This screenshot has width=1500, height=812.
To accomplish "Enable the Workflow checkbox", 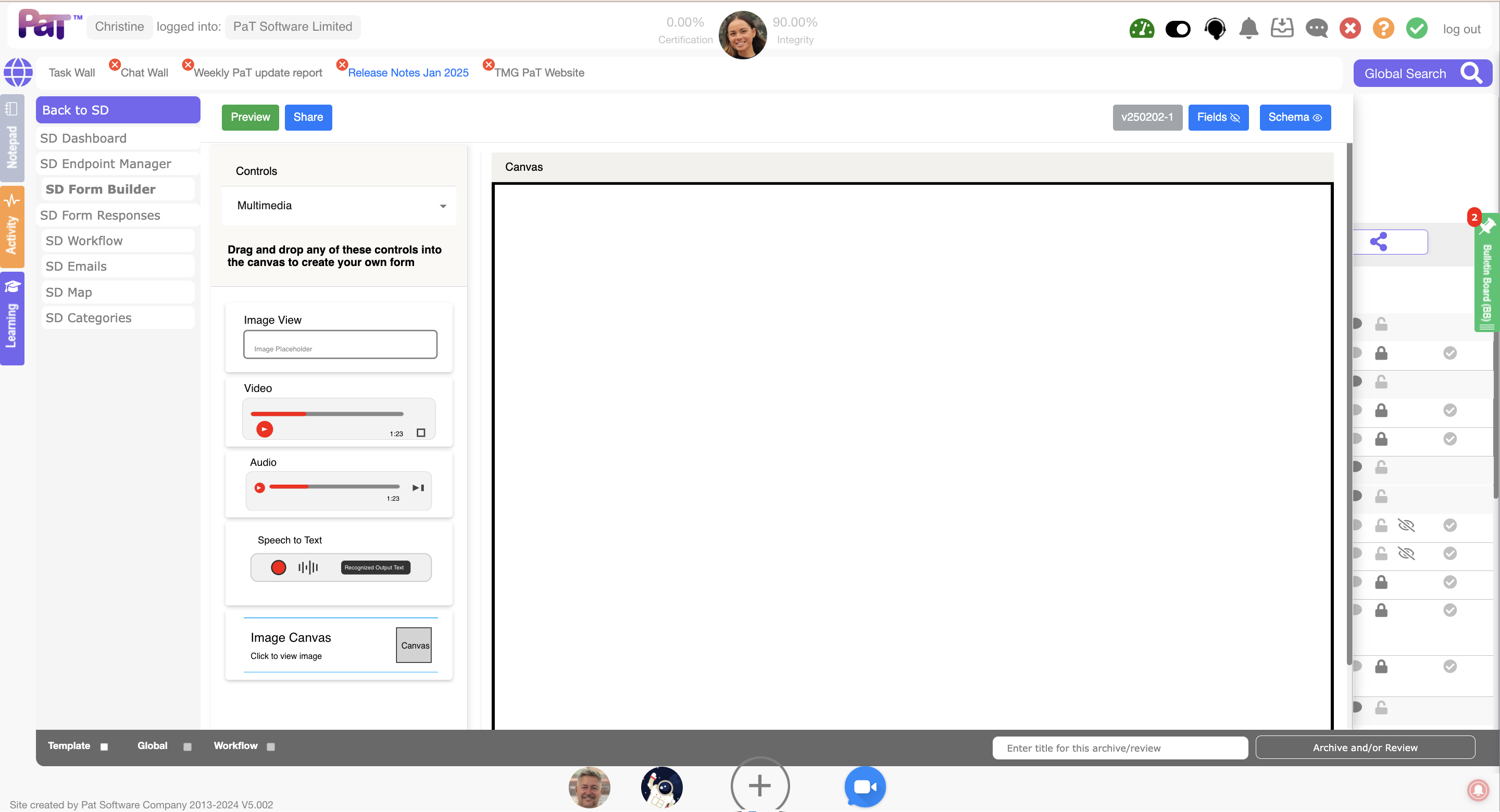I will coord(271,747).
